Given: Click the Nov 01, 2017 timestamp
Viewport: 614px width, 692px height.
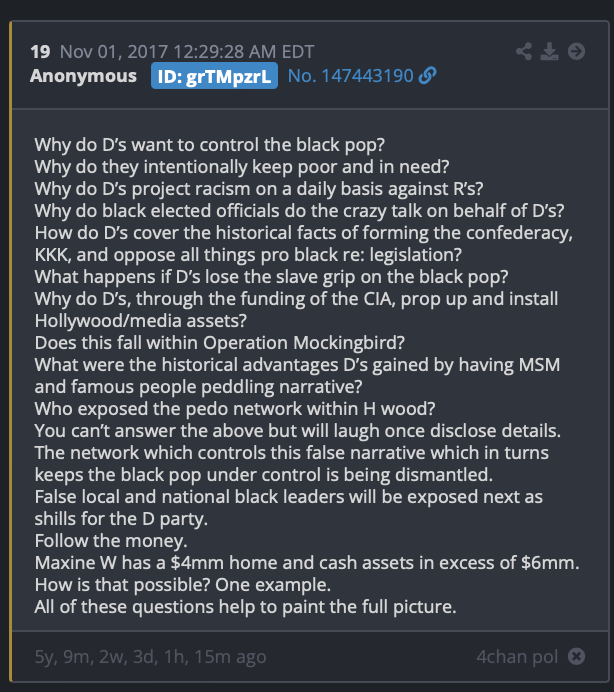Looking at the screenshot, I should click(187, 52).
